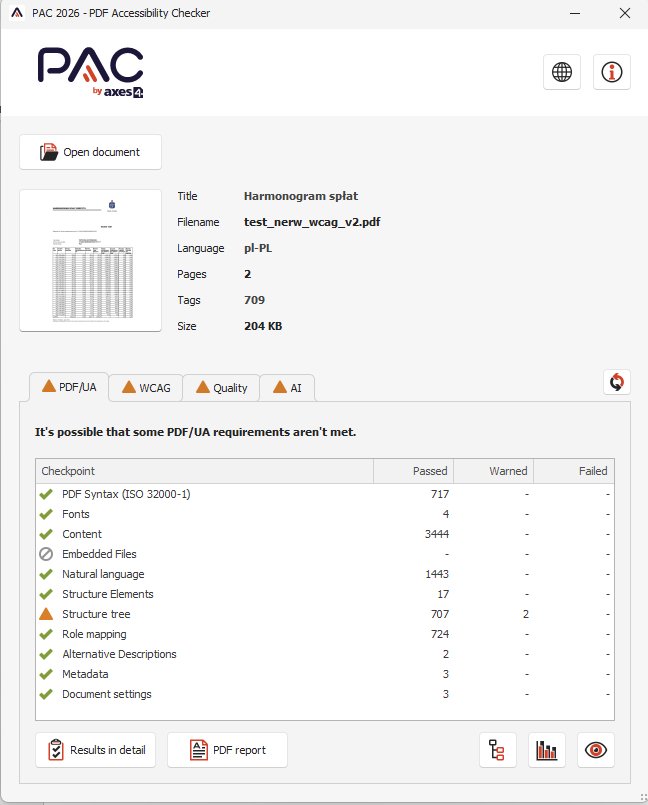Select the Structure Elements row
The image size is (648, 805).
click(x=325, y=594)
